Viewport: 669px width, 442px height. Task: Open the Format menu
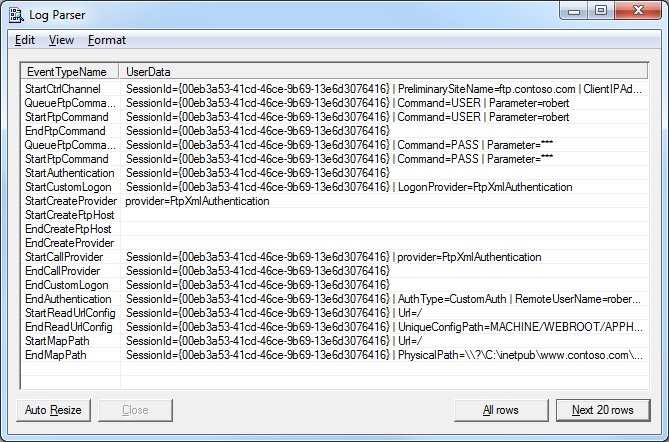107,40
